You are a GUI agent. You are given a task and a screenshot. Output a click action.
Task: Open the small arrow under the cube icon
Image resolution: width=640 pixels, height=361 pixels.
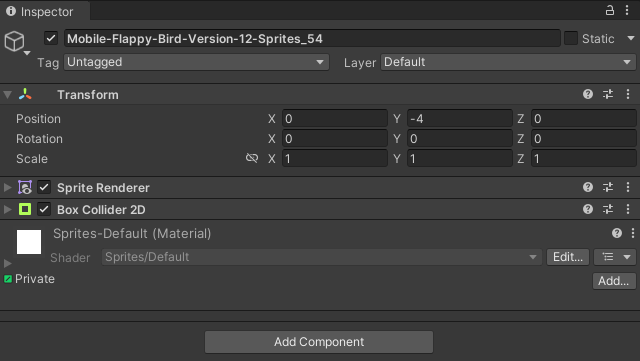(27, 53)
